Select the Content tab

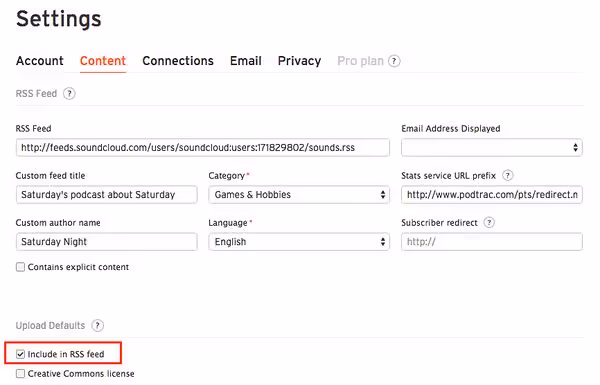(103, 61)
